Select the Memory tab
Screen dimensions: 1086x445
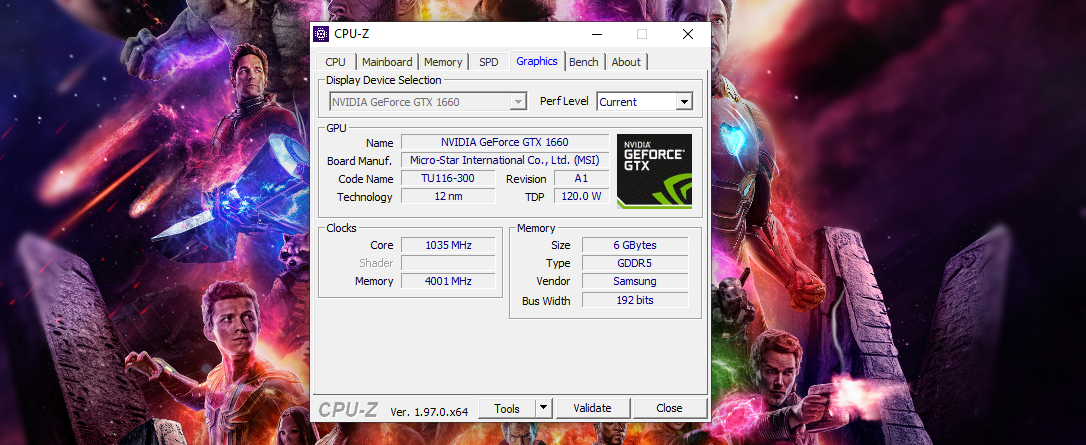coord(443,62)
